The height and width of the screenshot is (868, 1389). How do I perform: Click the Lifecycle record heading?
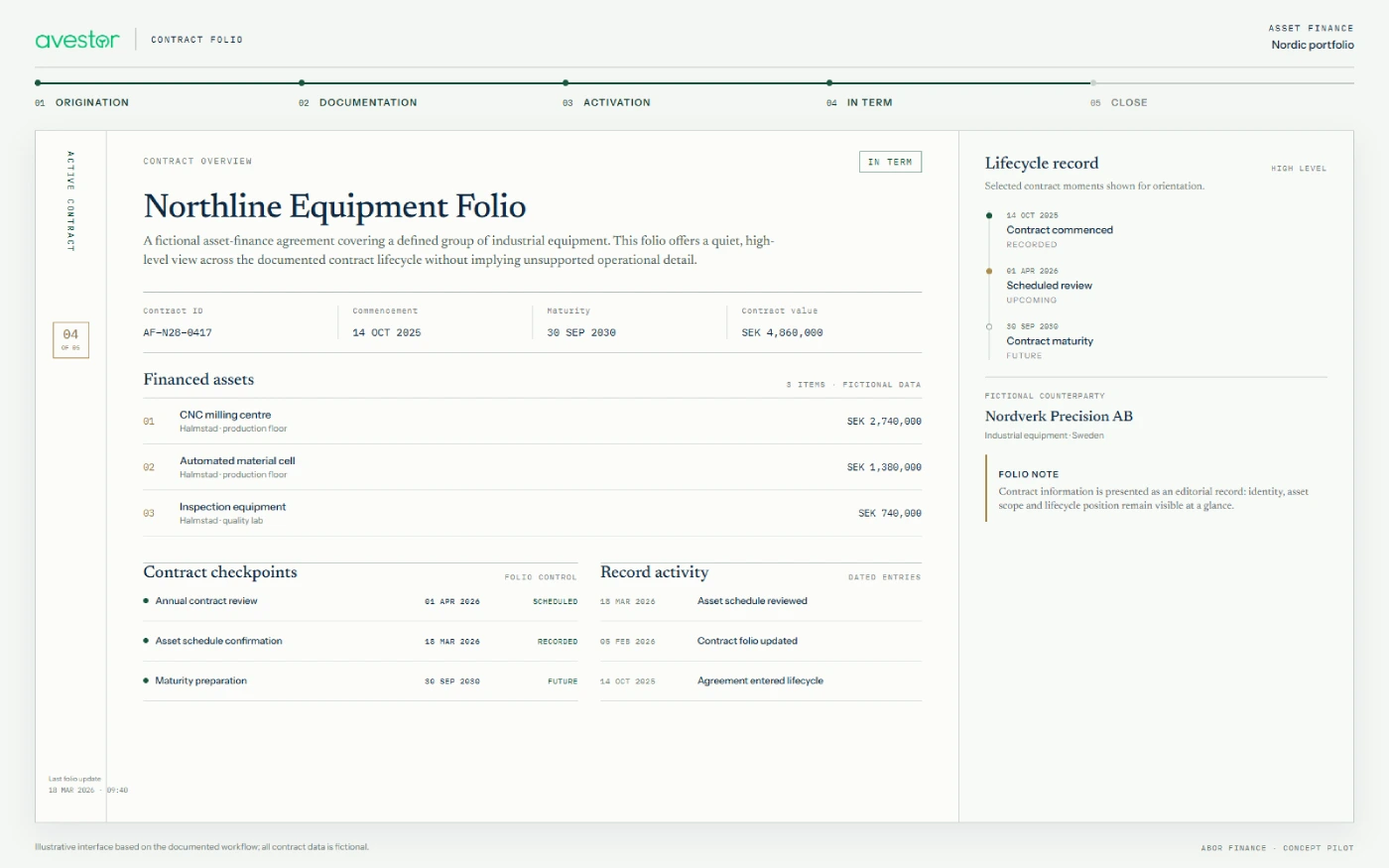[x=1042, y=164]
